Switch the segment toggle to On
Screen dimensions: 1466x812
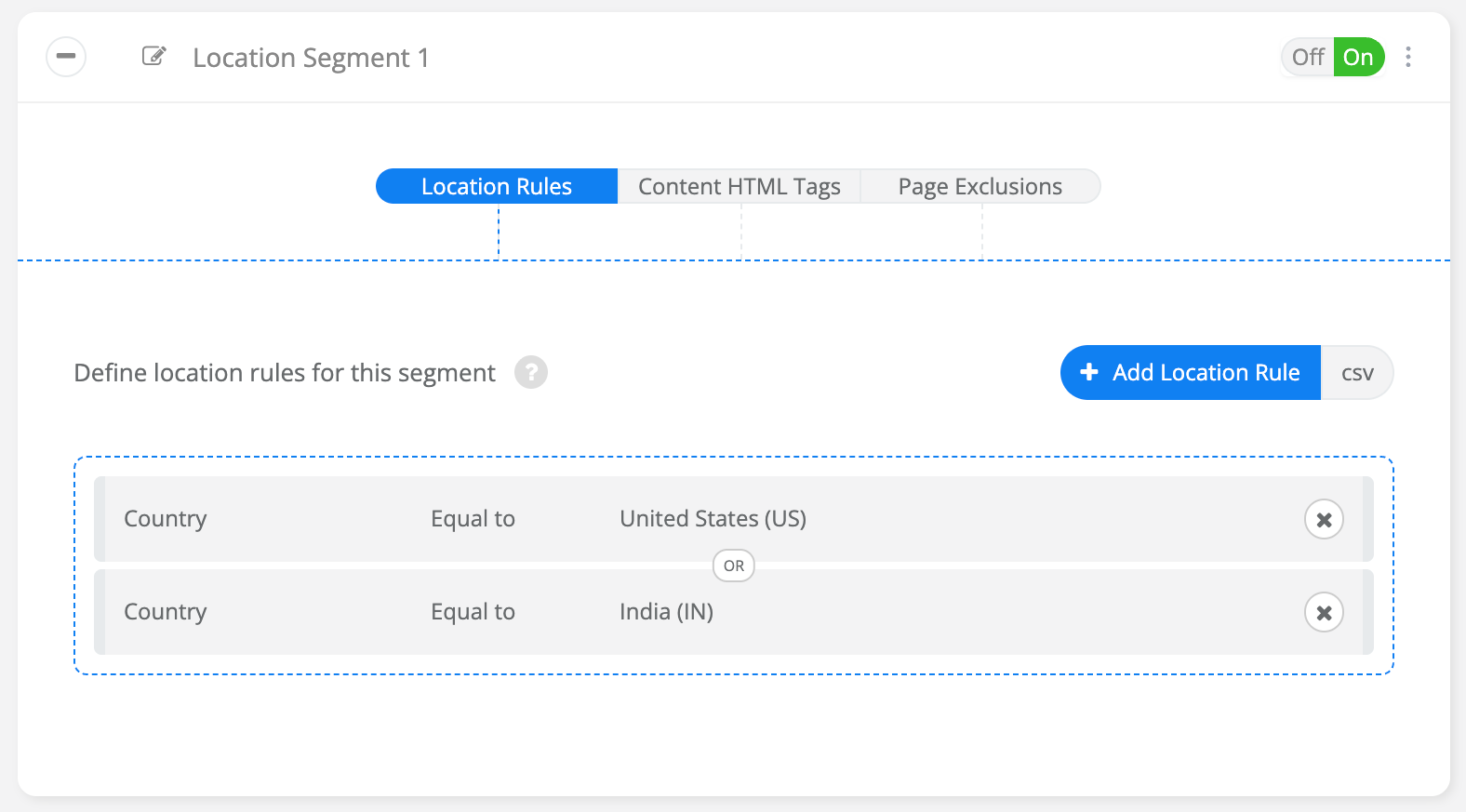coord(1358,57)
